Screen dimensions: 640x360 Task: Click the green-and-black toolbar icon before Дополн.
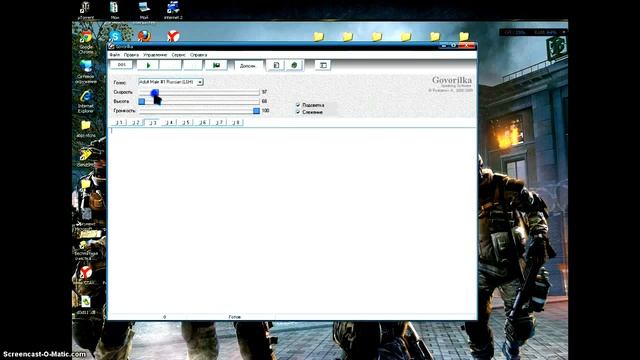pyautogui.click(x=216, y=65)
